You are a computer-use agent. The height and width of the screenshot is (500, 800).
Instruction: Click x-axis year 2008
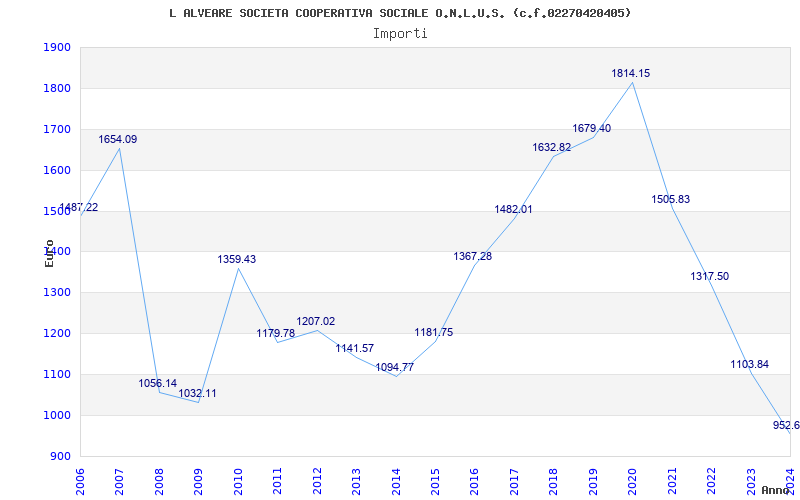[x=159, y=481]
